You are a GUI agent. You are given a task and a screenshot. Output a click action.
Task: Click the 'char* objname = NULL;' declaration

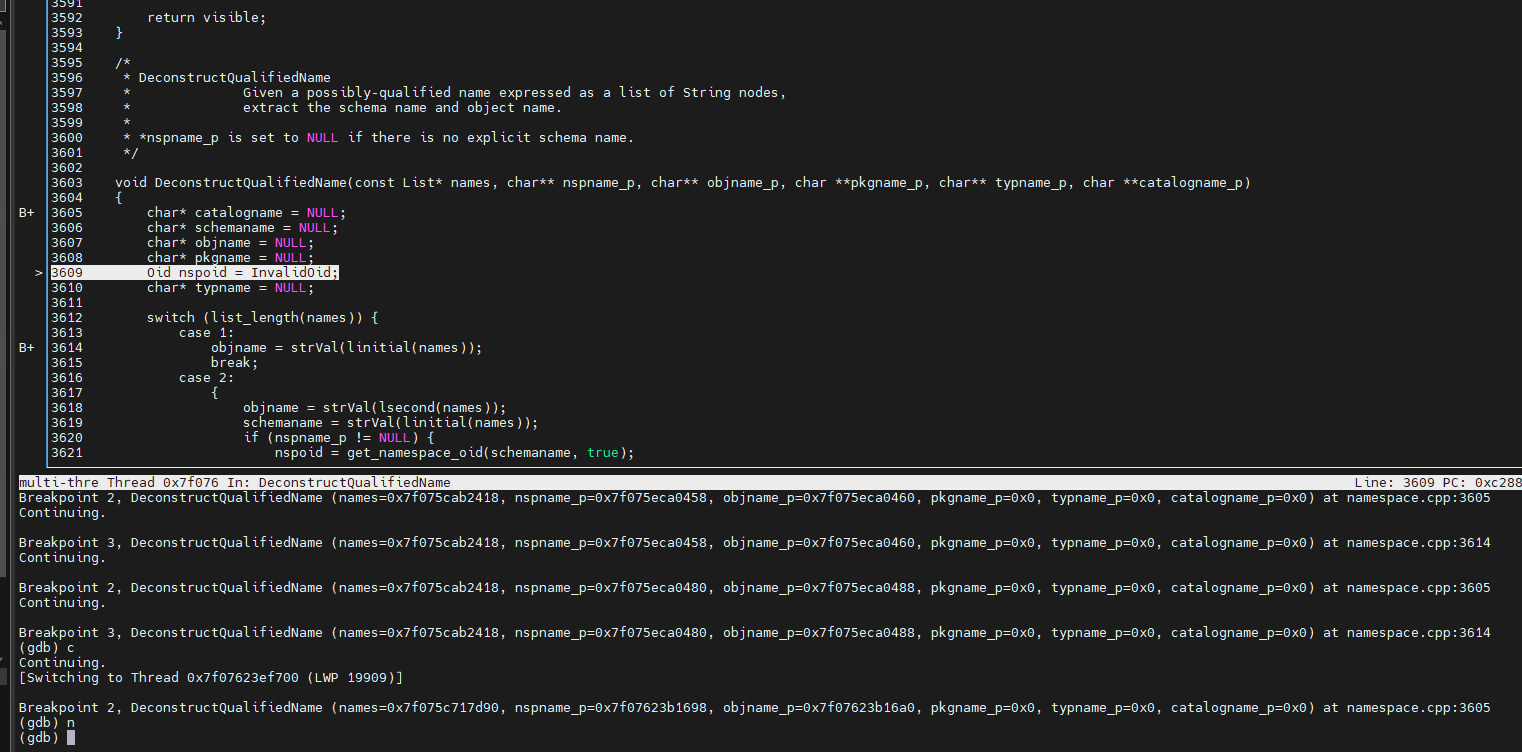coord(231,243)
